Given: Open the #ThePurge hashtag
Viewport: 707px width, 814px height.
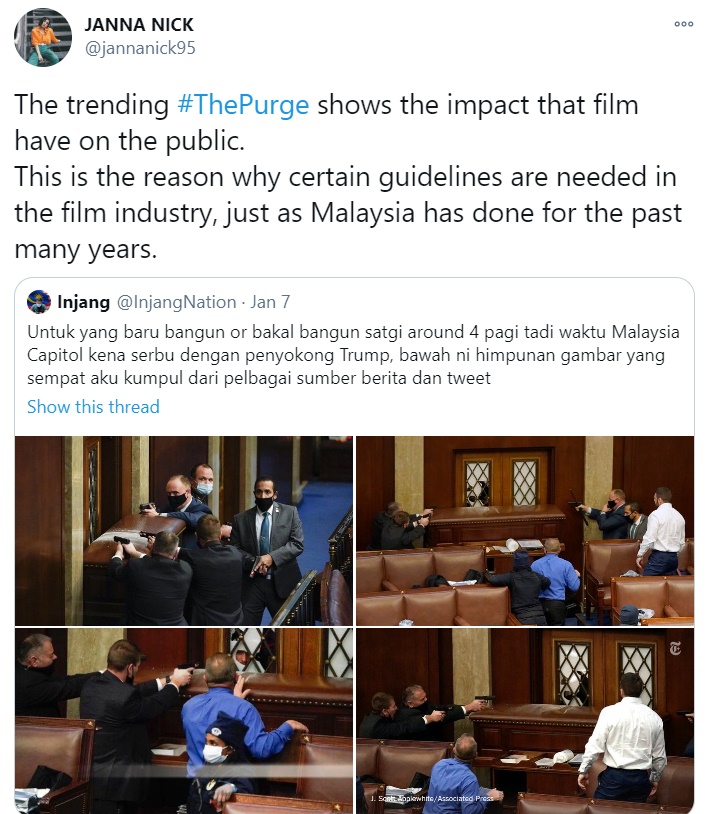Looking at the screenshot, I should 243,104.
